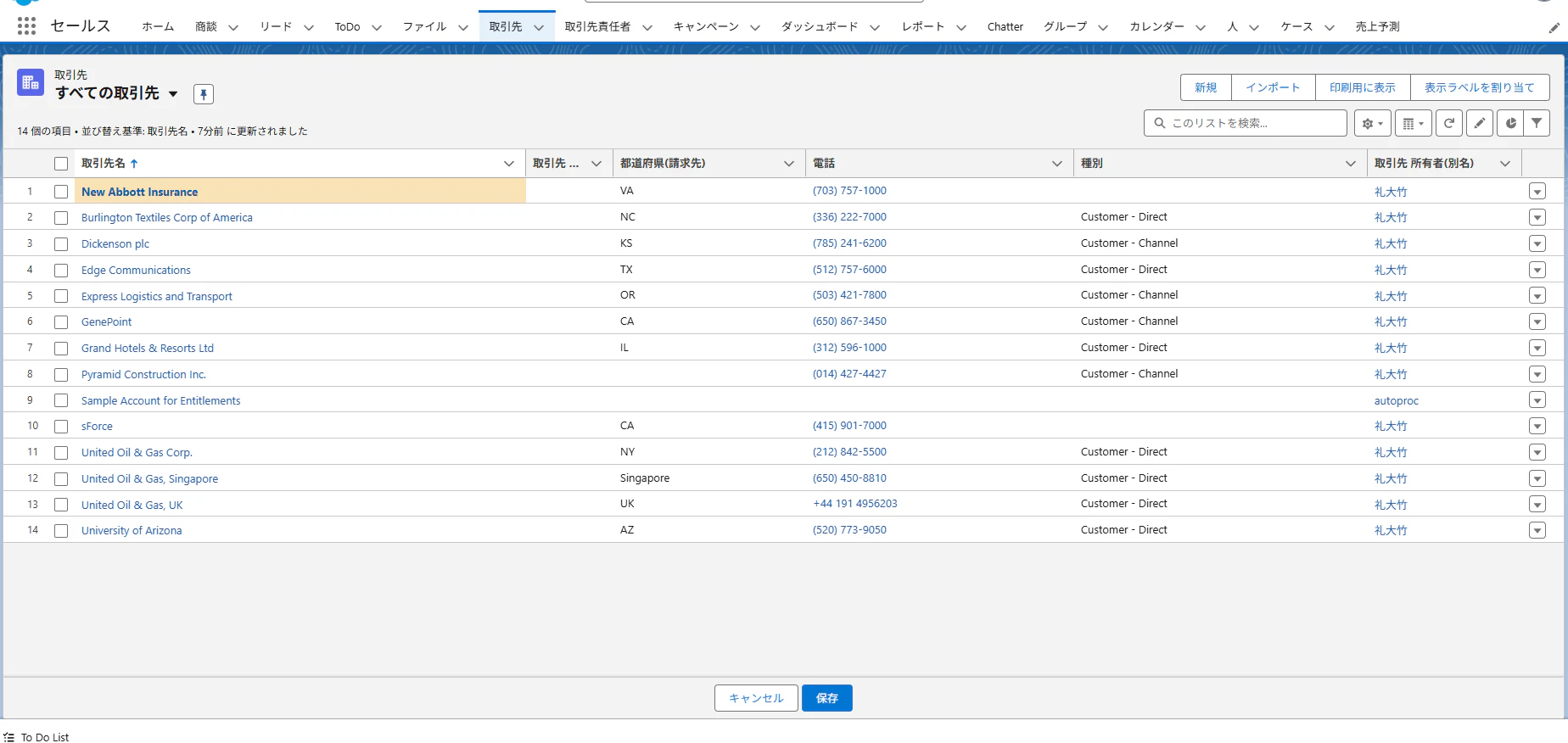Click the inline edit pencil icon
The image size is (1568, 743).
[x=1480, y=123]
